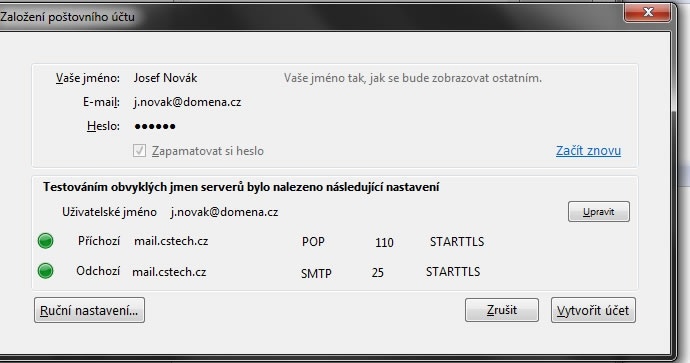The image size is (690, 363).
Task: Click the green status icon for Příchozí
Action: point(45,241)
